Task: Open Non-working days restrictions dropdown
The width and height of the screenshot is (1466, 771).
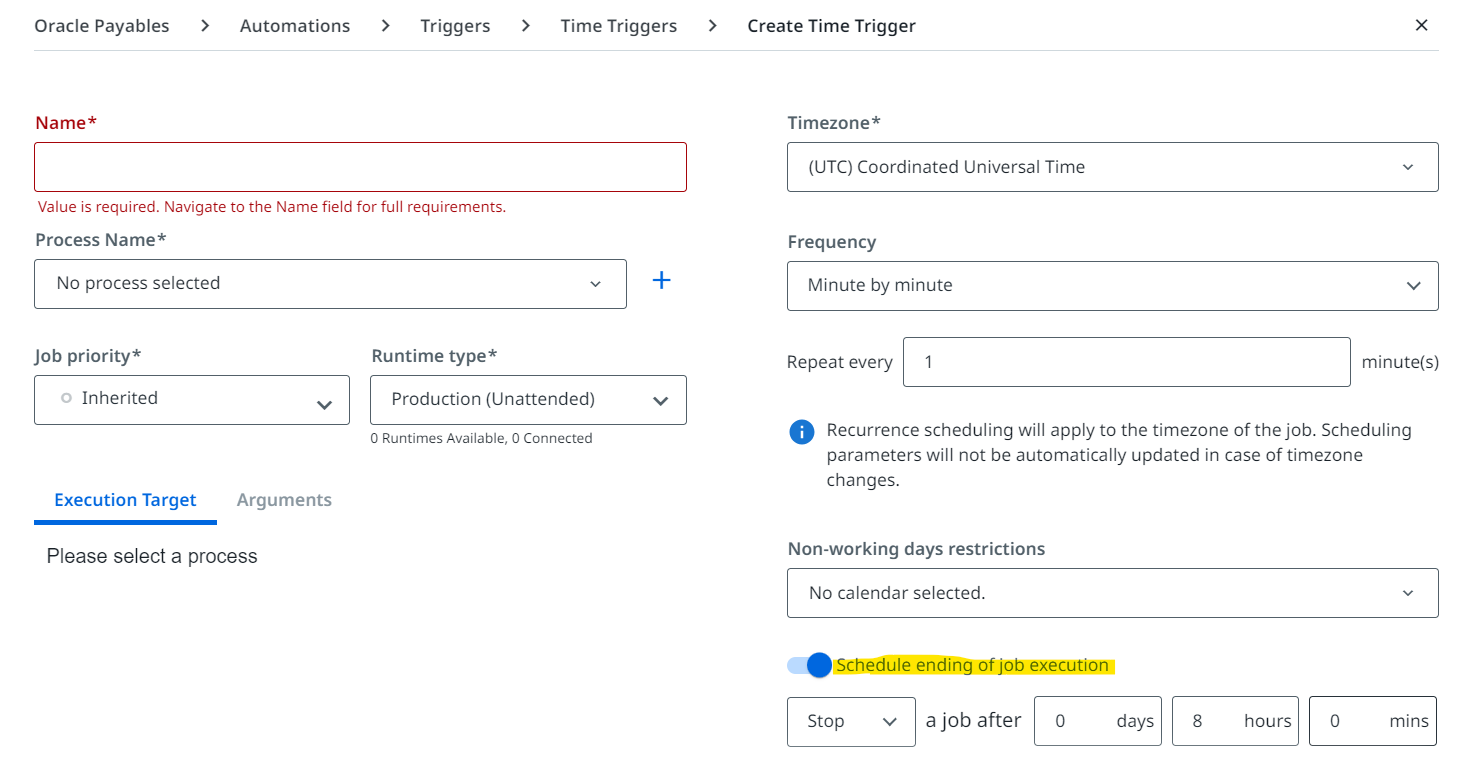Action: point(1112,593)
